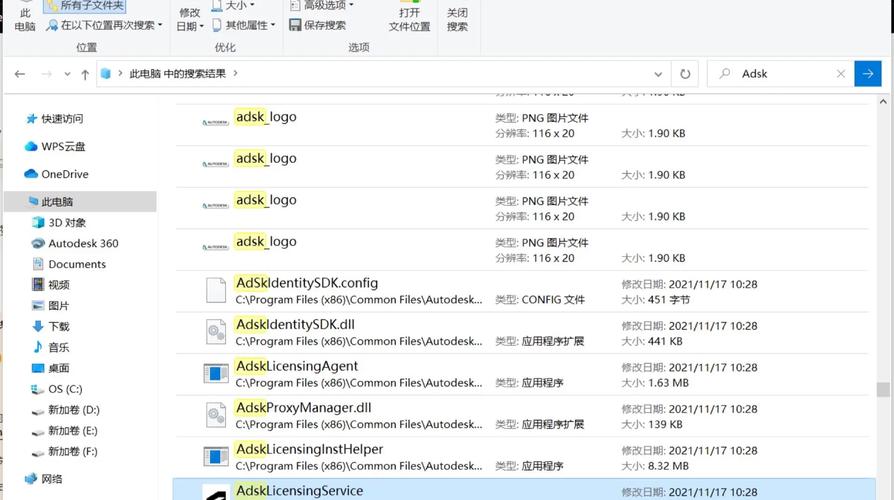Open 在以下位置再次搜索 dropdown

click(x=105, y=25)
